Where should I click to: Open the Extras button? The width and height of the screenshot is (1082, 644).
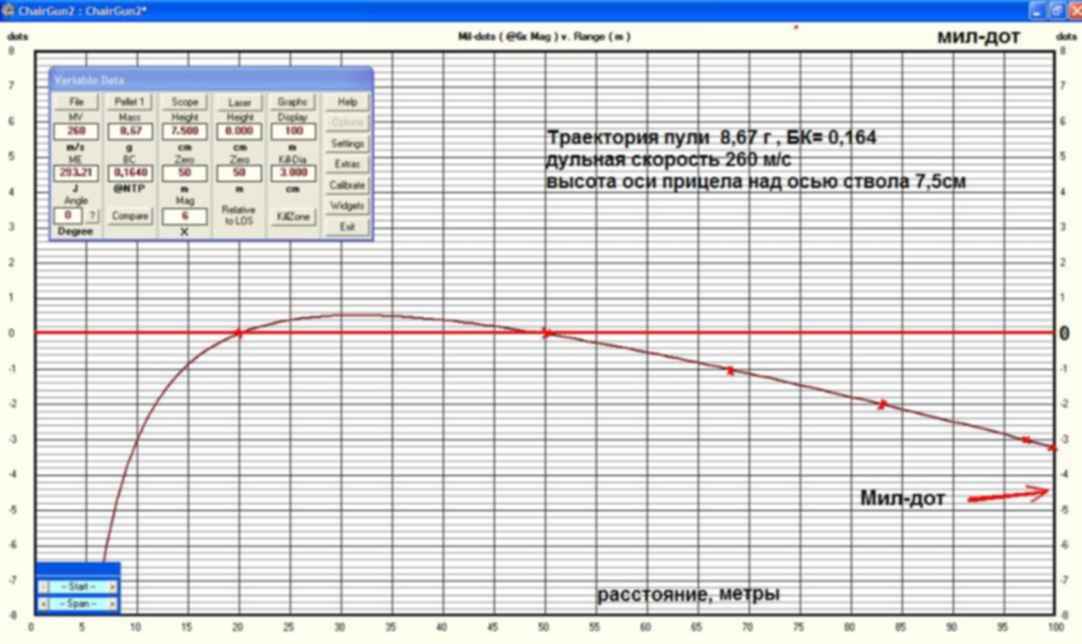click(347, 164)
